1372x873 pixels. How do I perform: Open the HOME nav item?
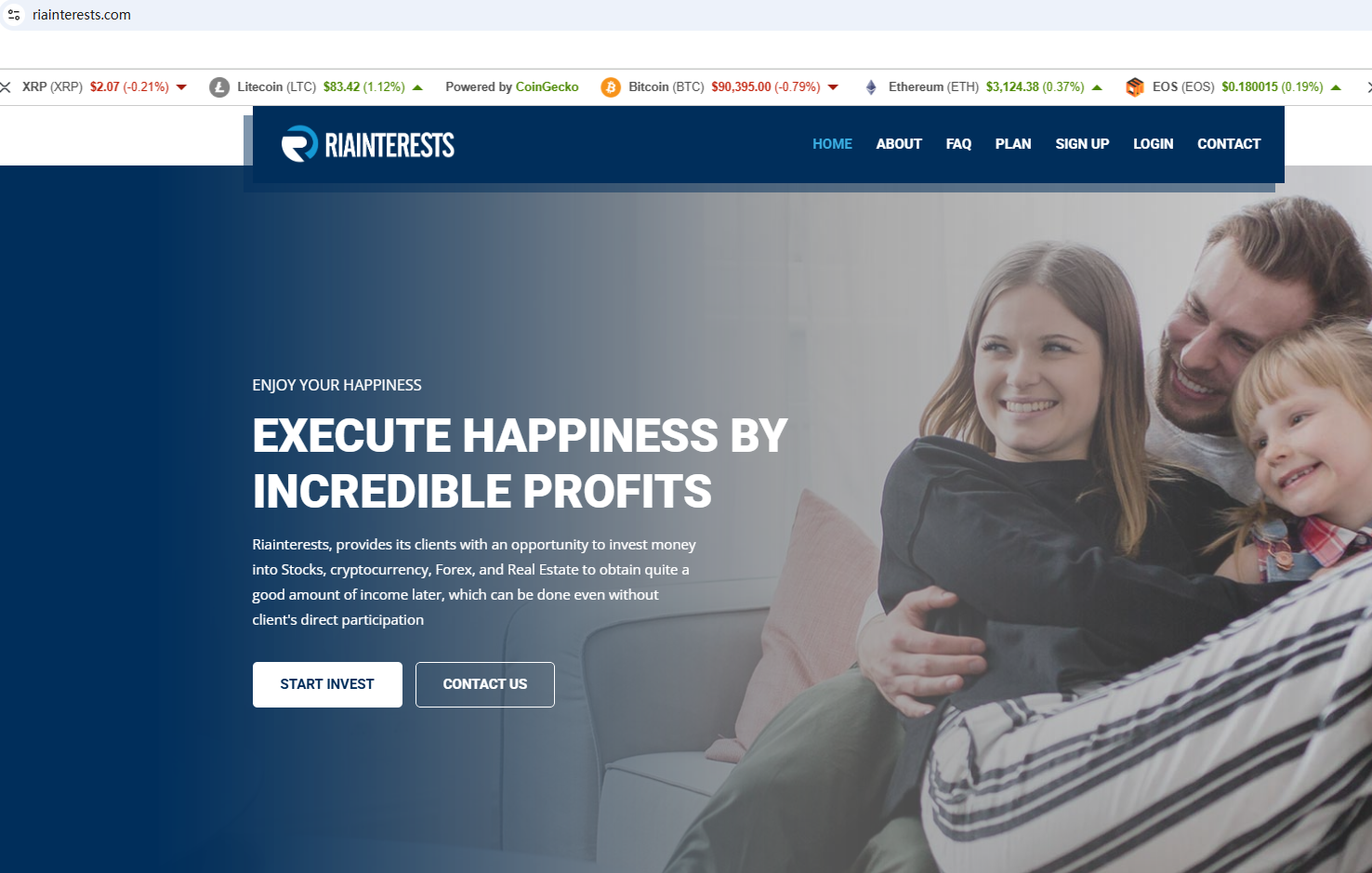832,144
